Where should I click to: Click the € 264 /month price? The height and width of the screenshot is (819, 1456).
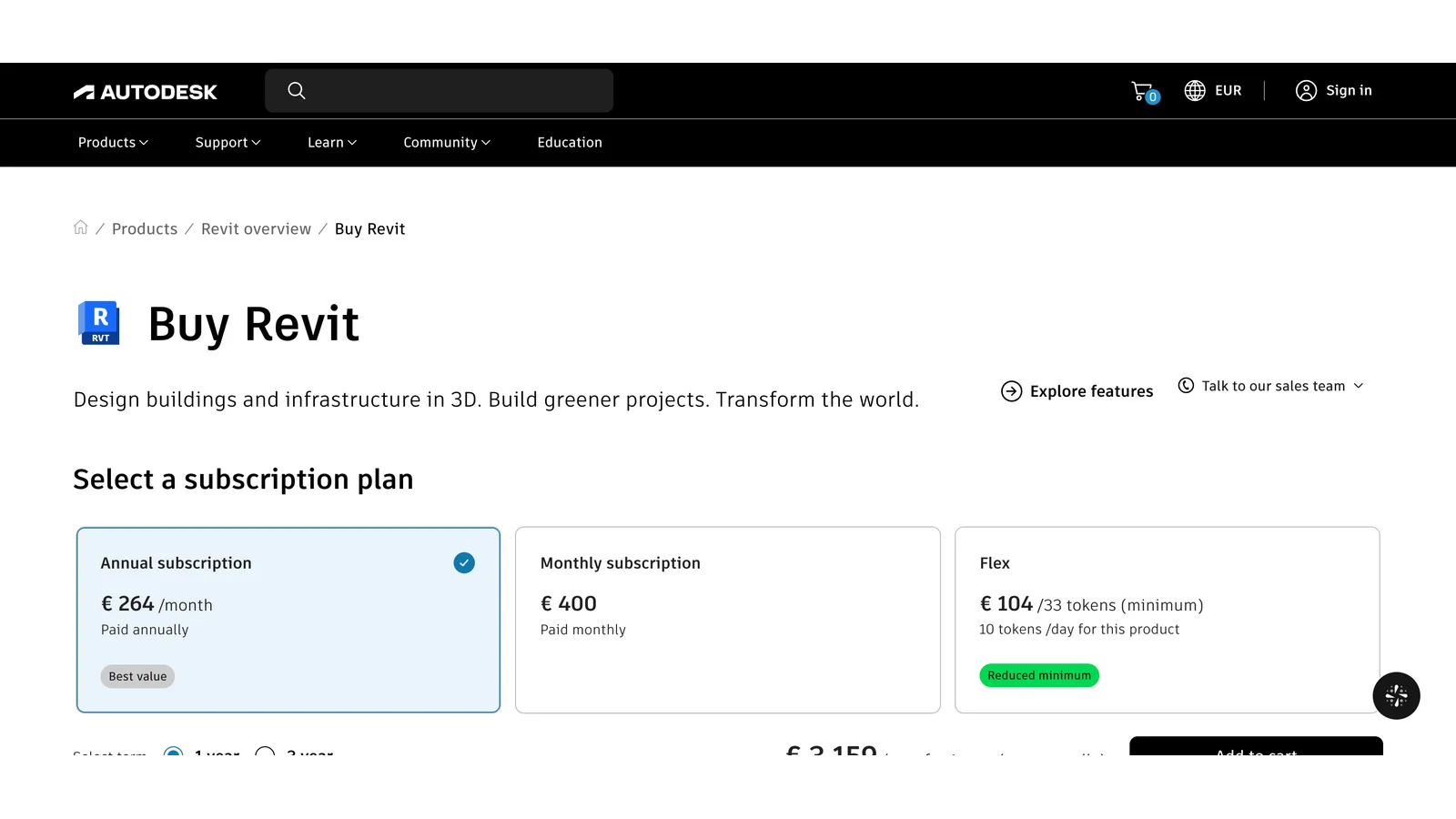click(x=157, y=604)
